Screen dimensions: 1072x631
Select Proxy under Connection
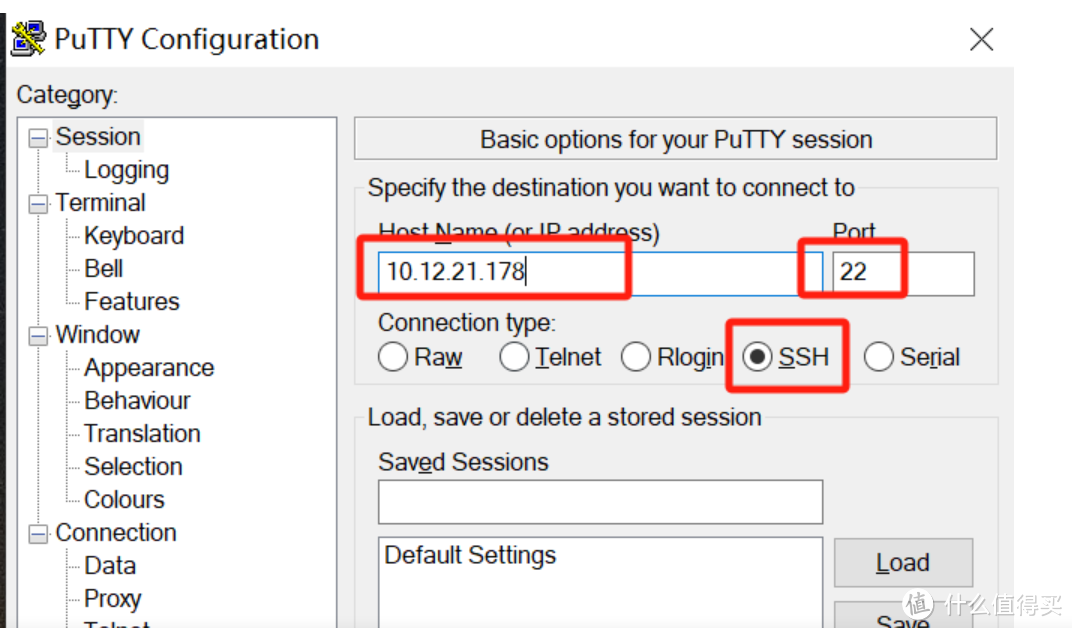pyautogui.click(x=112, y=598)
